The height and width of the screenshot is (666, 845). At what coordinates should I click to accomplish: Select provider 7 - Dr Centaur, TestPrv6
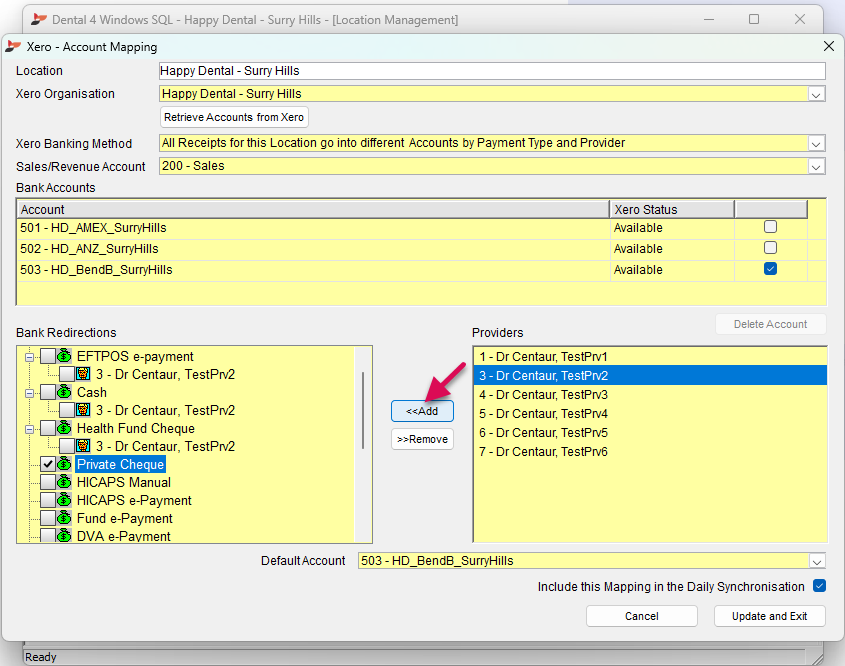(650, 452)
